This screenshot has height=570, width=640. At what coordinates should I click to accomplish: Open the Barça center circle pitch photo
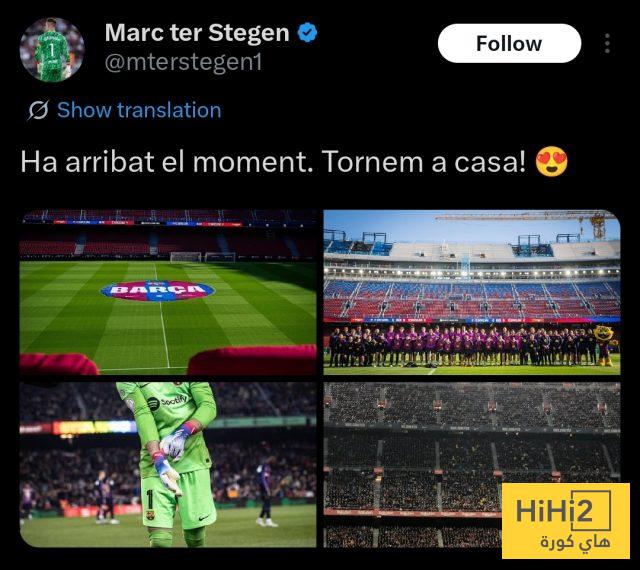pyautogui.click(x=168, y=292)
